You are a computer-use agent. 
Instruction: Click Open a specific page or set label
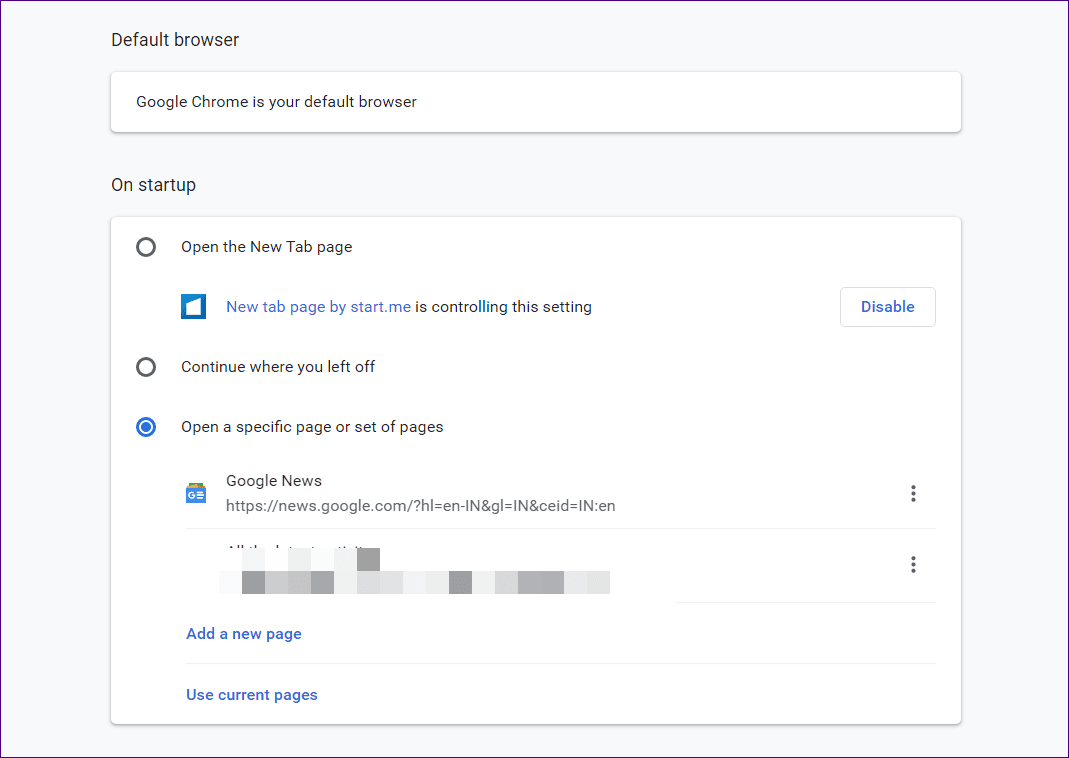(x=312, y=427)
